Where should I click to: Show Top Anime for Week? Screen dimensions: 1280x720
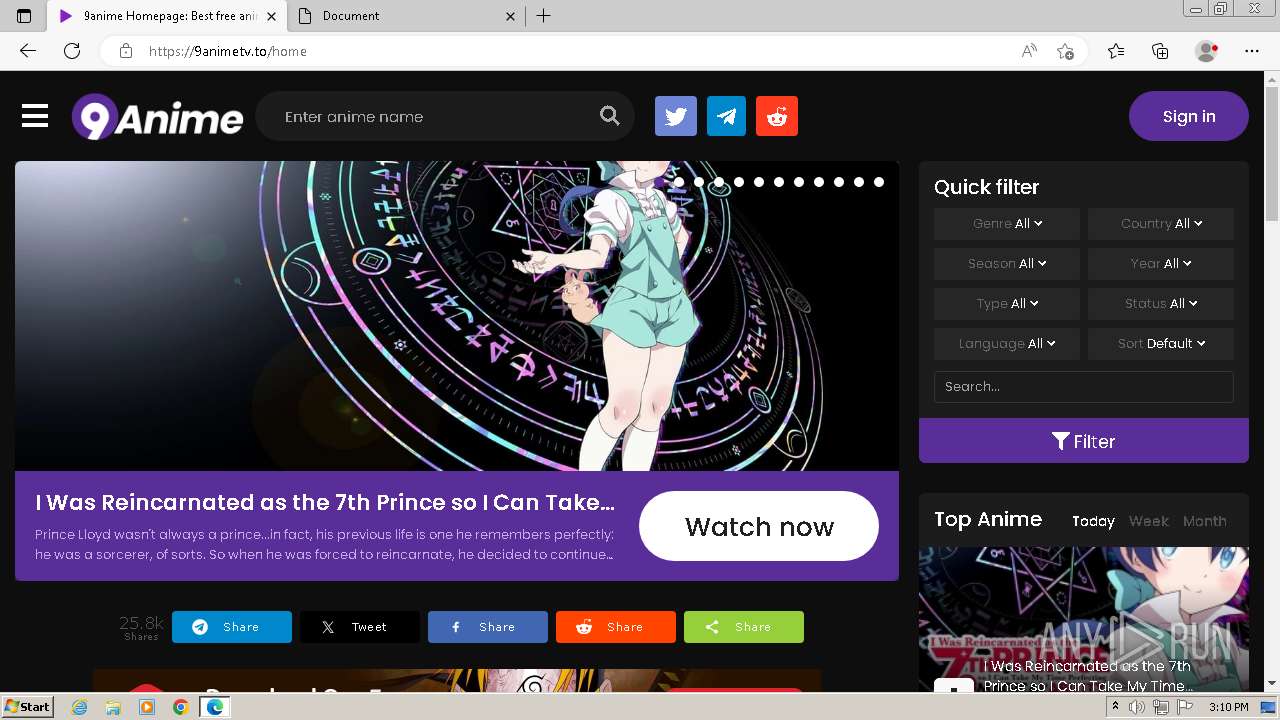click(x=1149, y=521)
